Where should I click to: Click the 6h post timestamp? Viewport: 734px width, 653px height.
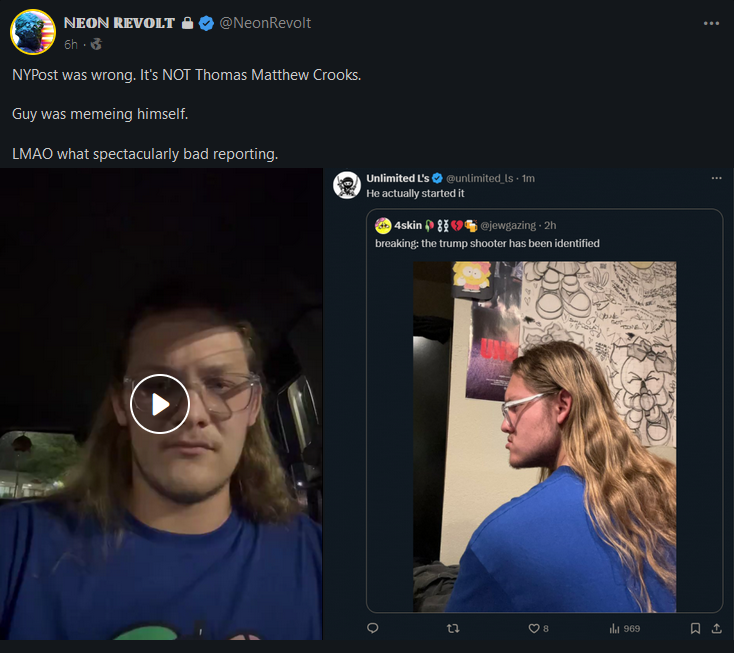click(70, 45)
